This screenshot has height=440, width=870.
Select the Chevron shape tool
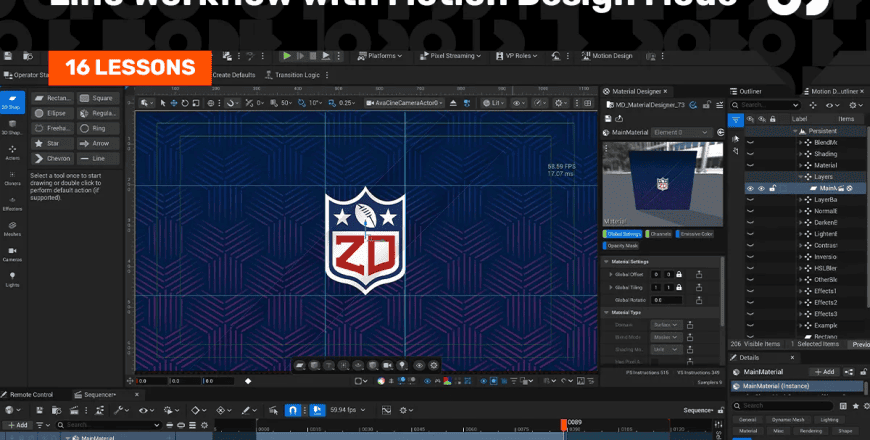[53, 158]
